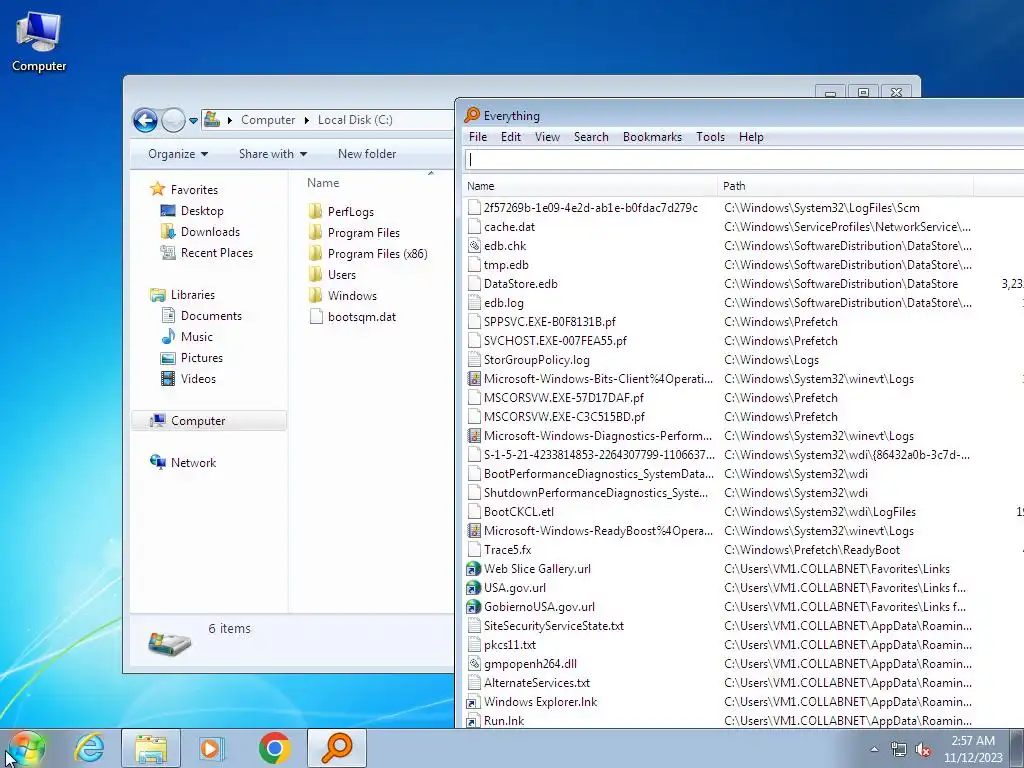The image size is (1024, 768).
Task: Open Everything Search menu
Action: (x=591, y=137)
